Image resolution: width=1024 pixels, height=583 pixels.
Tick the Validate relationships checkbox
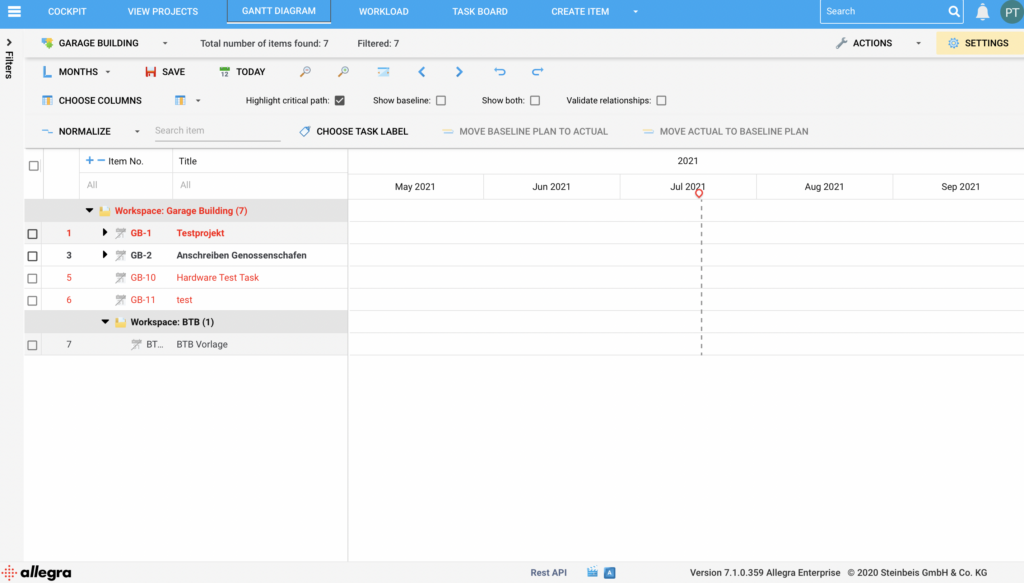pyautogui.click(x=661, y=101)
